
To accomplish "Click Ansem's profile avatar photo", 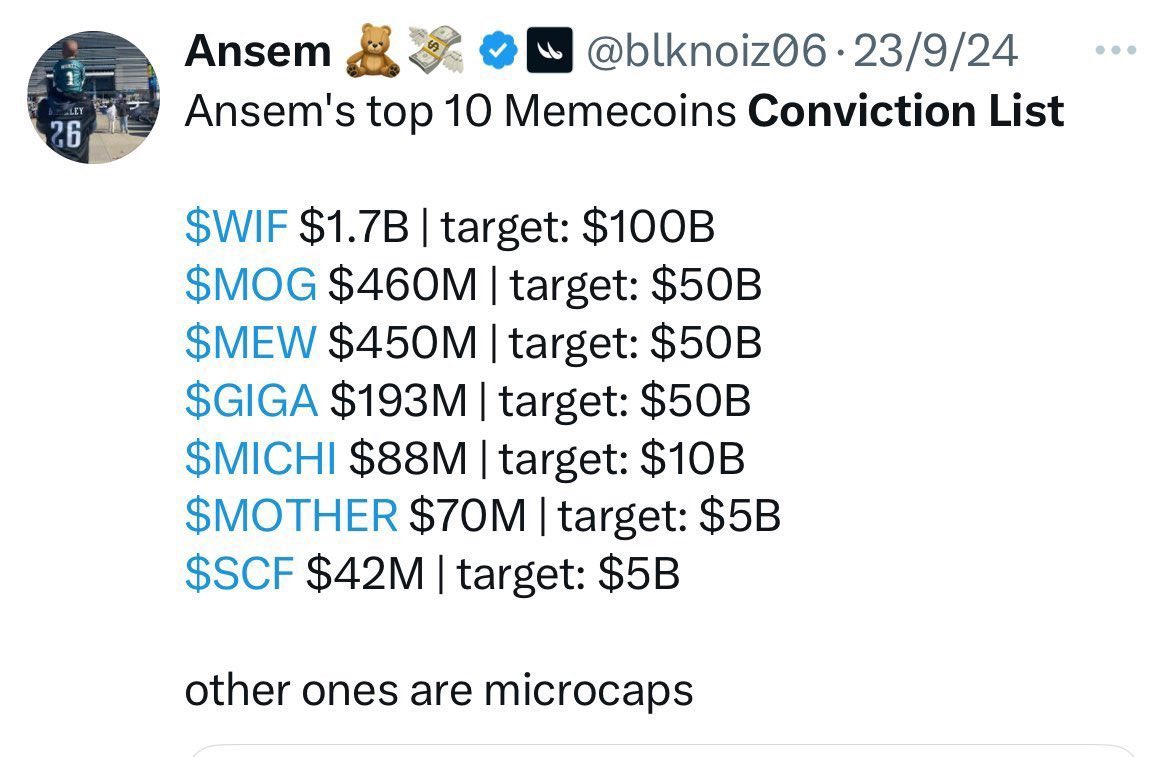I will (92, 97).
